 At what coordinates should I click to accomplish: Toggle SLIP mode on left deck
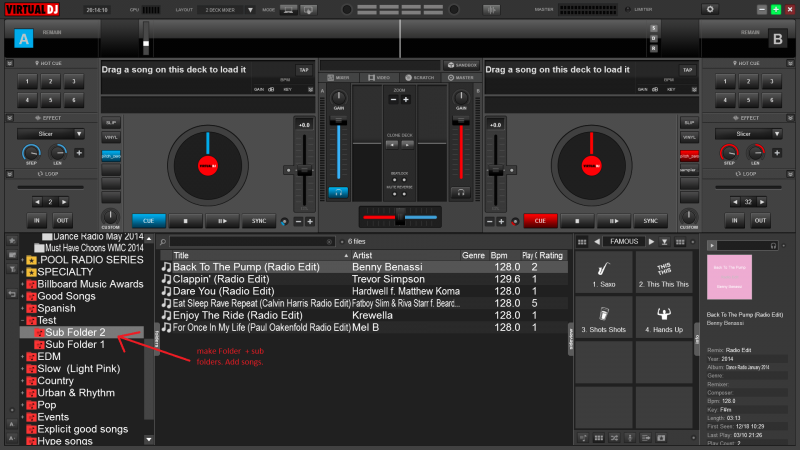tap(111, 122)
